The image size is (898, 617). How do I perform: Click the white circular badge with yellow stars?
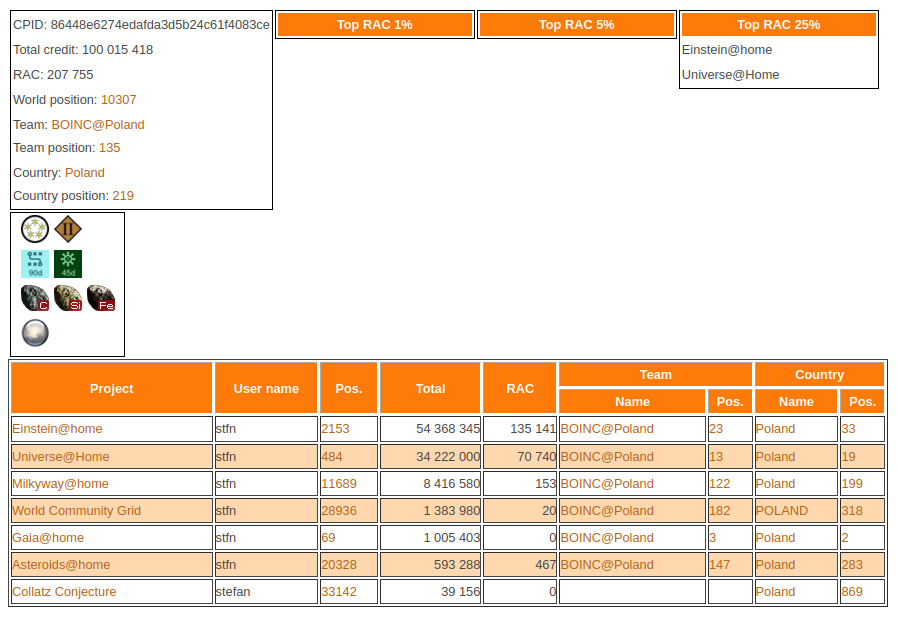click(35, 229)
